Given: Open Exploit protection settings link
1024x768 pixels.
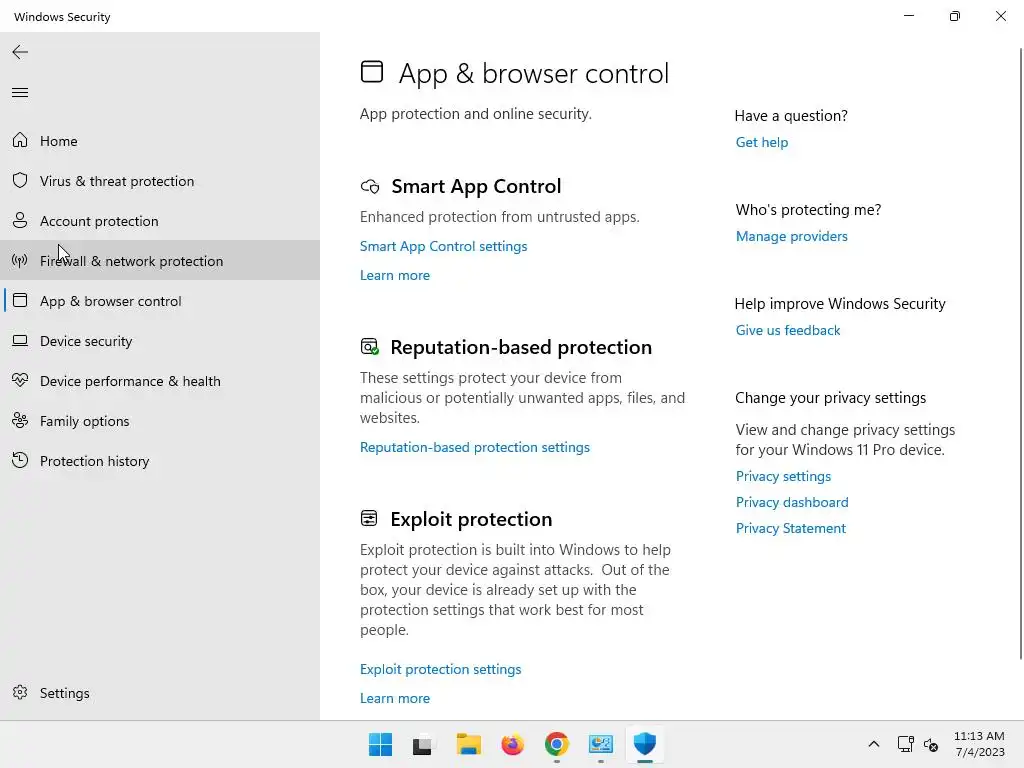Looking at the screenshot, I should (440, 669).
